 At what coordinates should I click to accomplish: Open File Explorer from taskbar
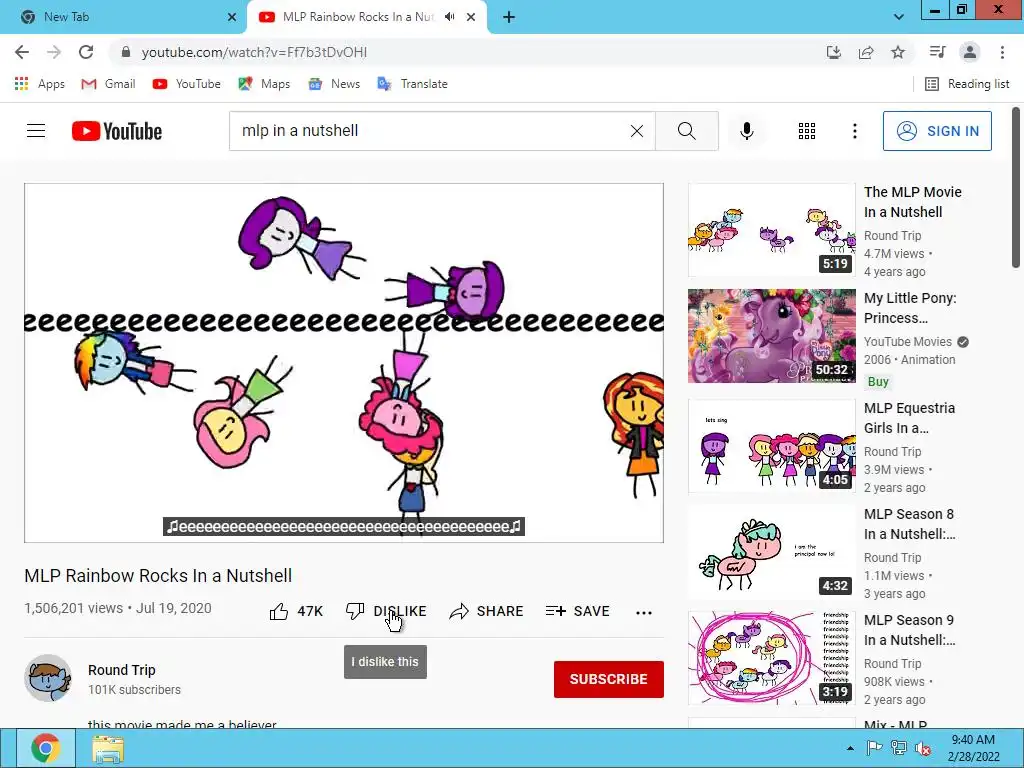pos(108,749)
